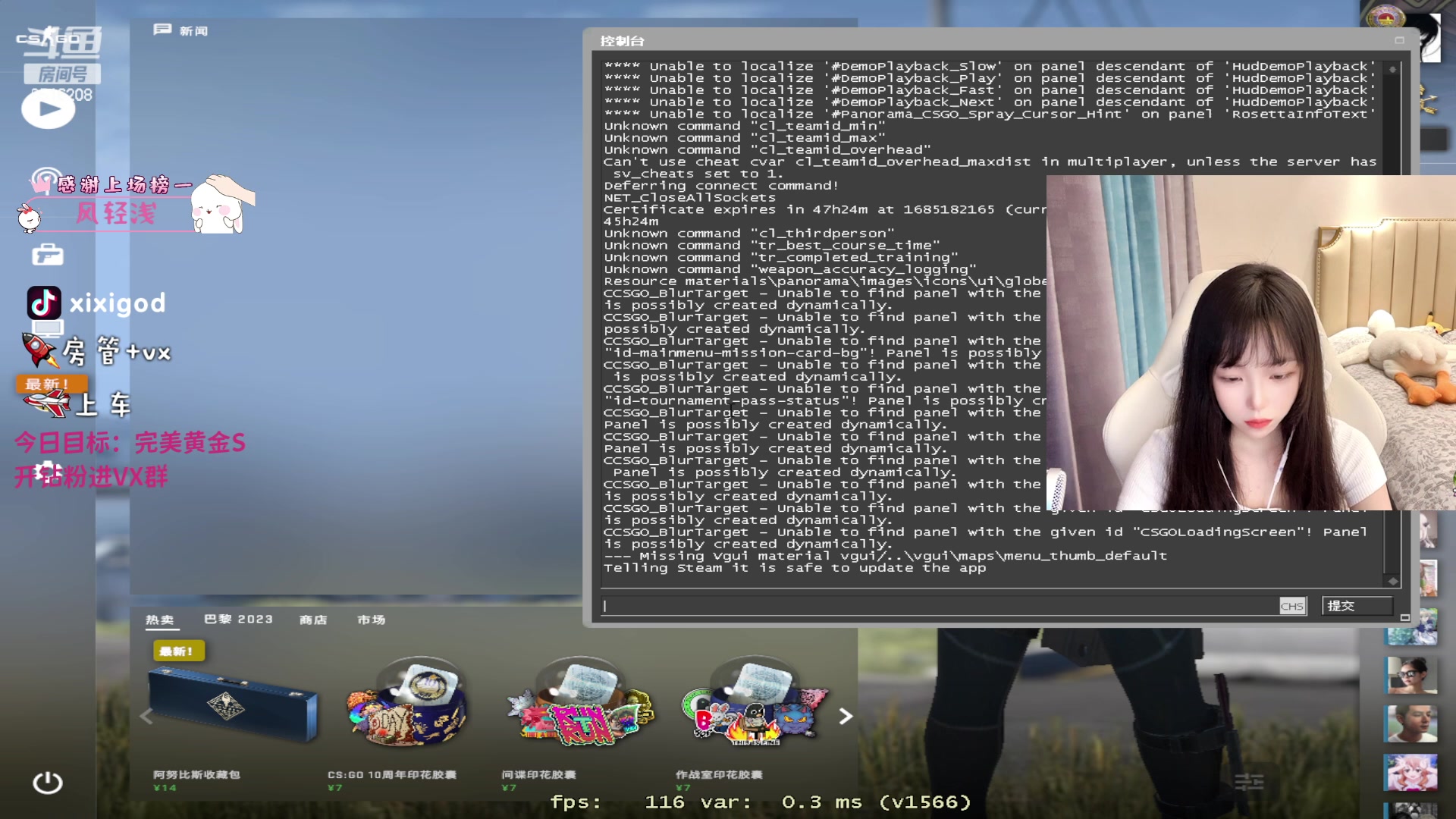Click the CS:GO 10周年印花胶囊 item name
Viewport: 1456px width, 819px height.
pyautogui.click(x=392, y=774)
